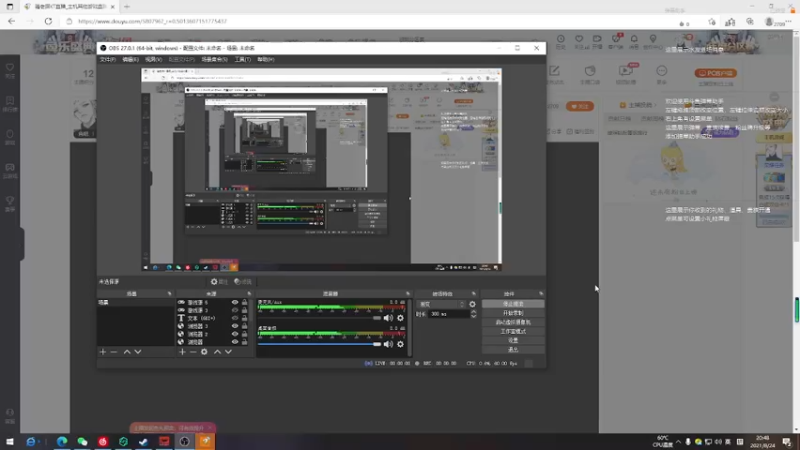Open scene transition properties gear

[472, 304]
